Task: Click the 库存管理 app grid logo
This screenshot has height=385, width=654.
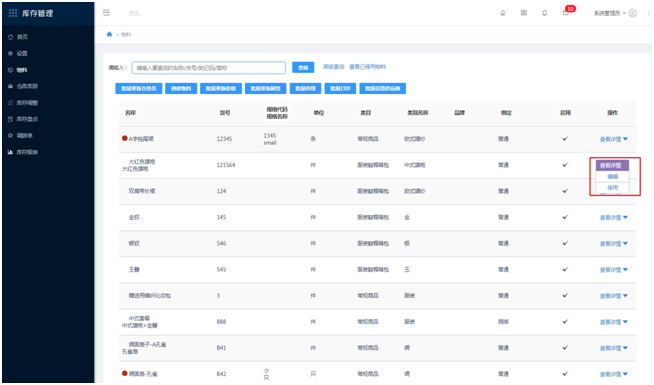Action: (13, 13)
